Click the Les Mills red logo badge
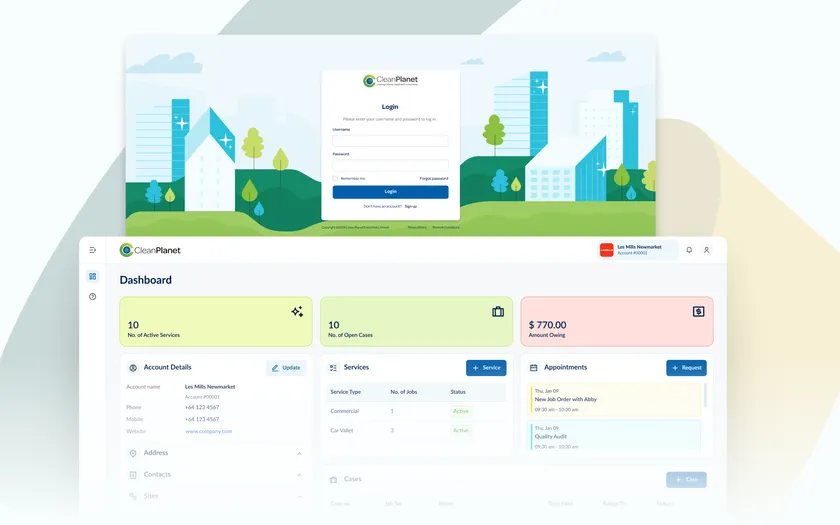 [606, 250]
